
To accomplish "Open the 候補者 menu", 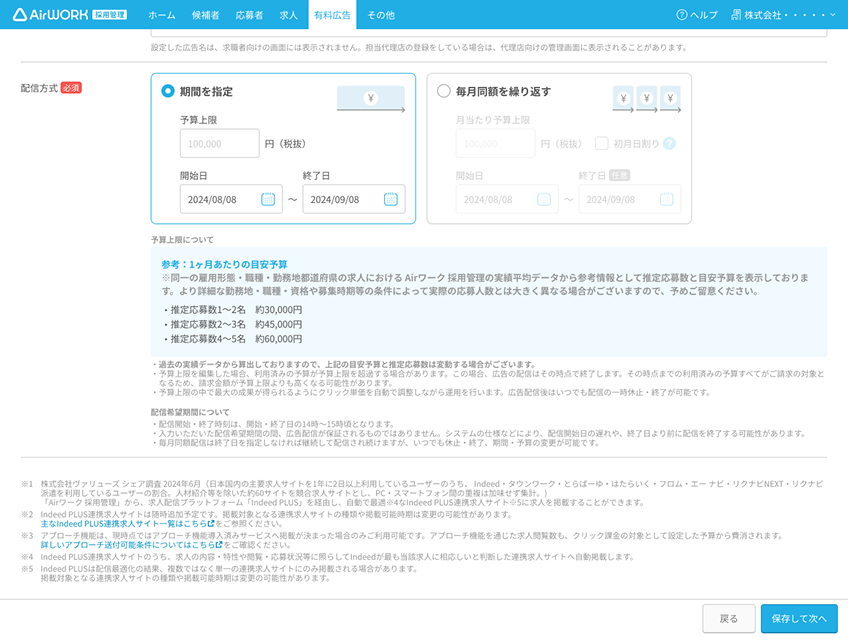I will 206,15.
